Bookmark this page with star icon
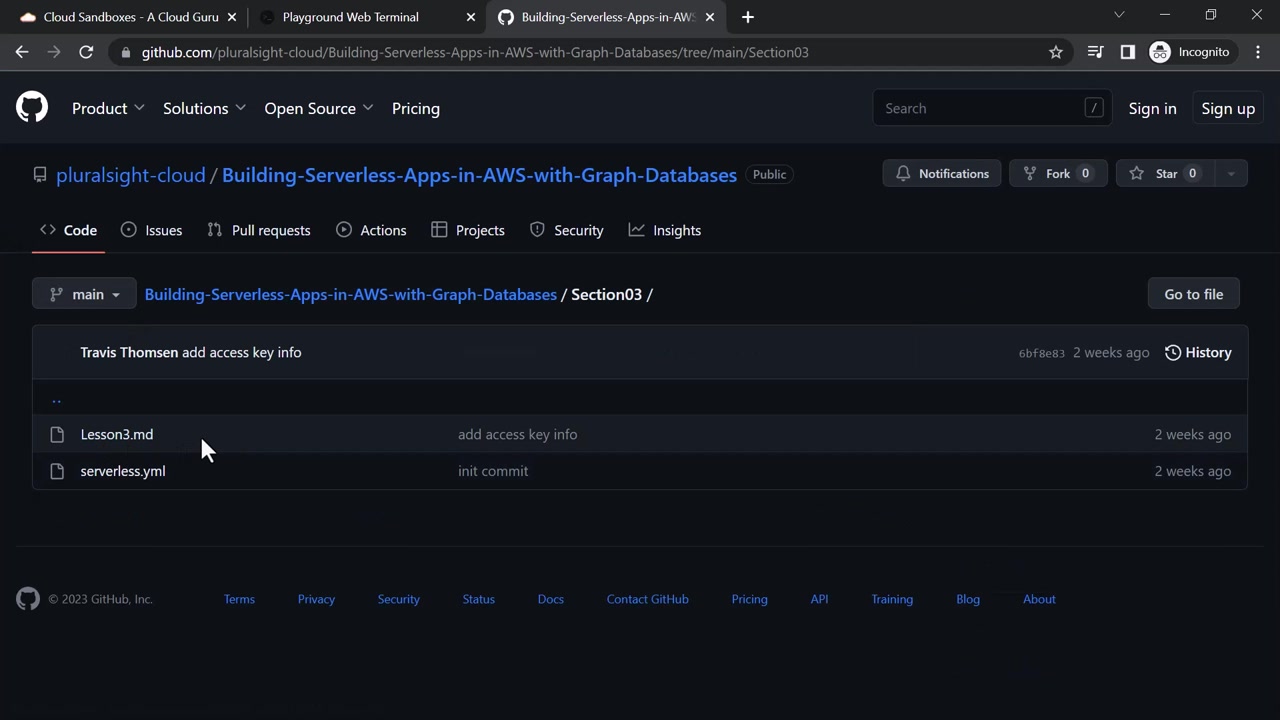The width and height of the screenshot is (1280, 720). click(x=1055, y=52)
